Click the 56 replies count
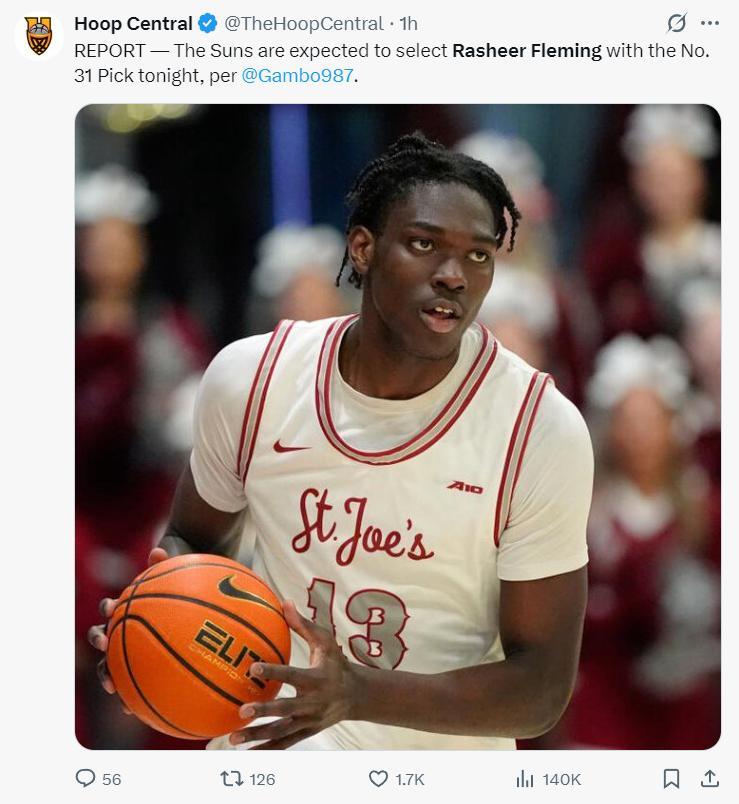This screenshot has width=739, height=804. (111, 779)
